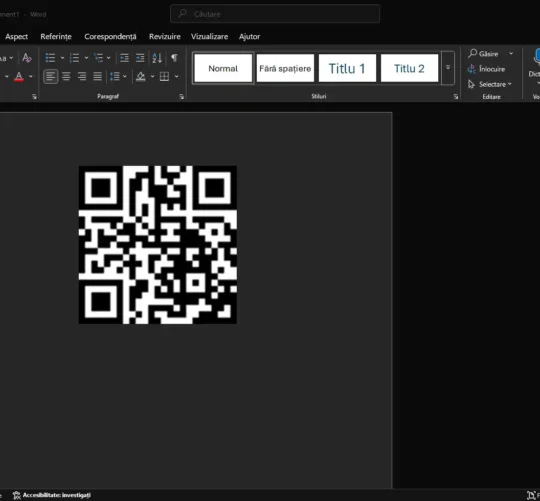
Task: Open Stiluri pane dialog launcher
Action: pyautogui.click(x=456, y=97)
